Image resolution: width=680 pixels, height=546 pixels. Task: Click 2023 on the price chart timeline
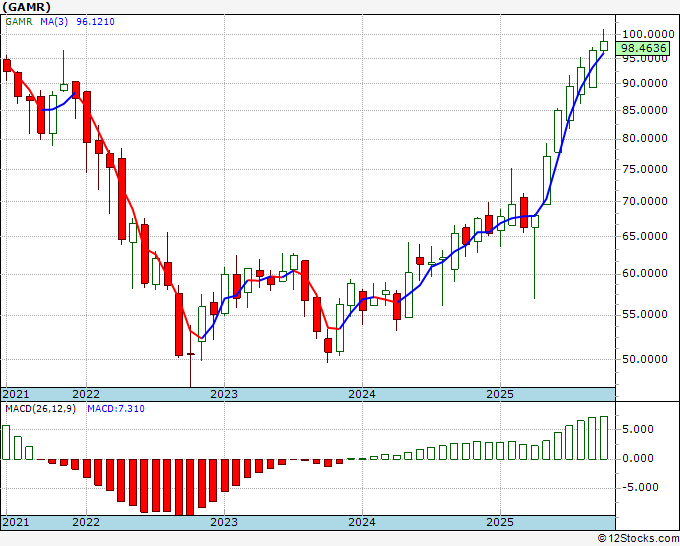click(x=224, y=394)
